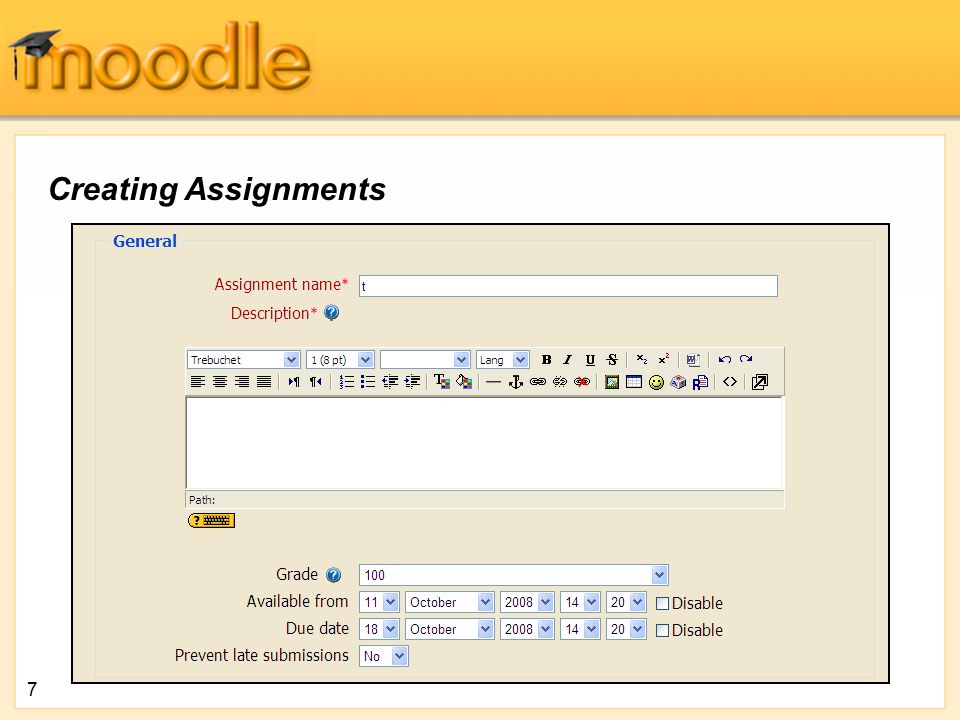
Task: Enlarge the editor to full screen
Action: [x=759, y=382]
